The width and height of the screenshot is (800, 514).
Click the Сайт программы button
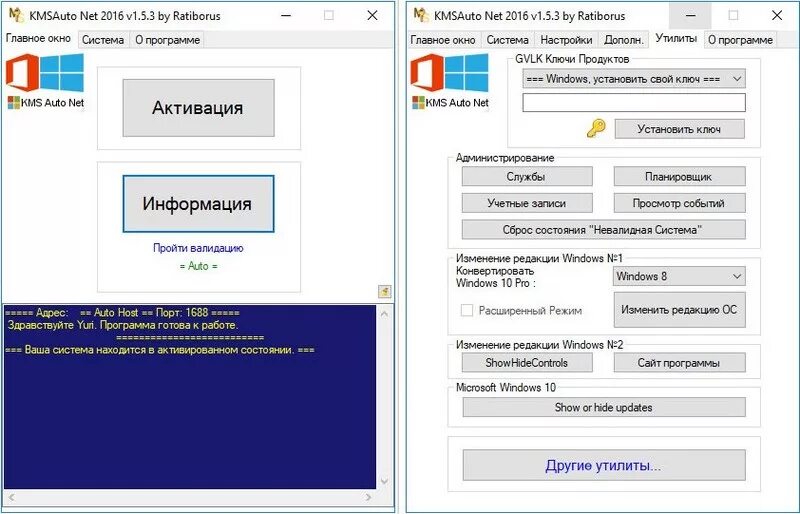[679, 363]
